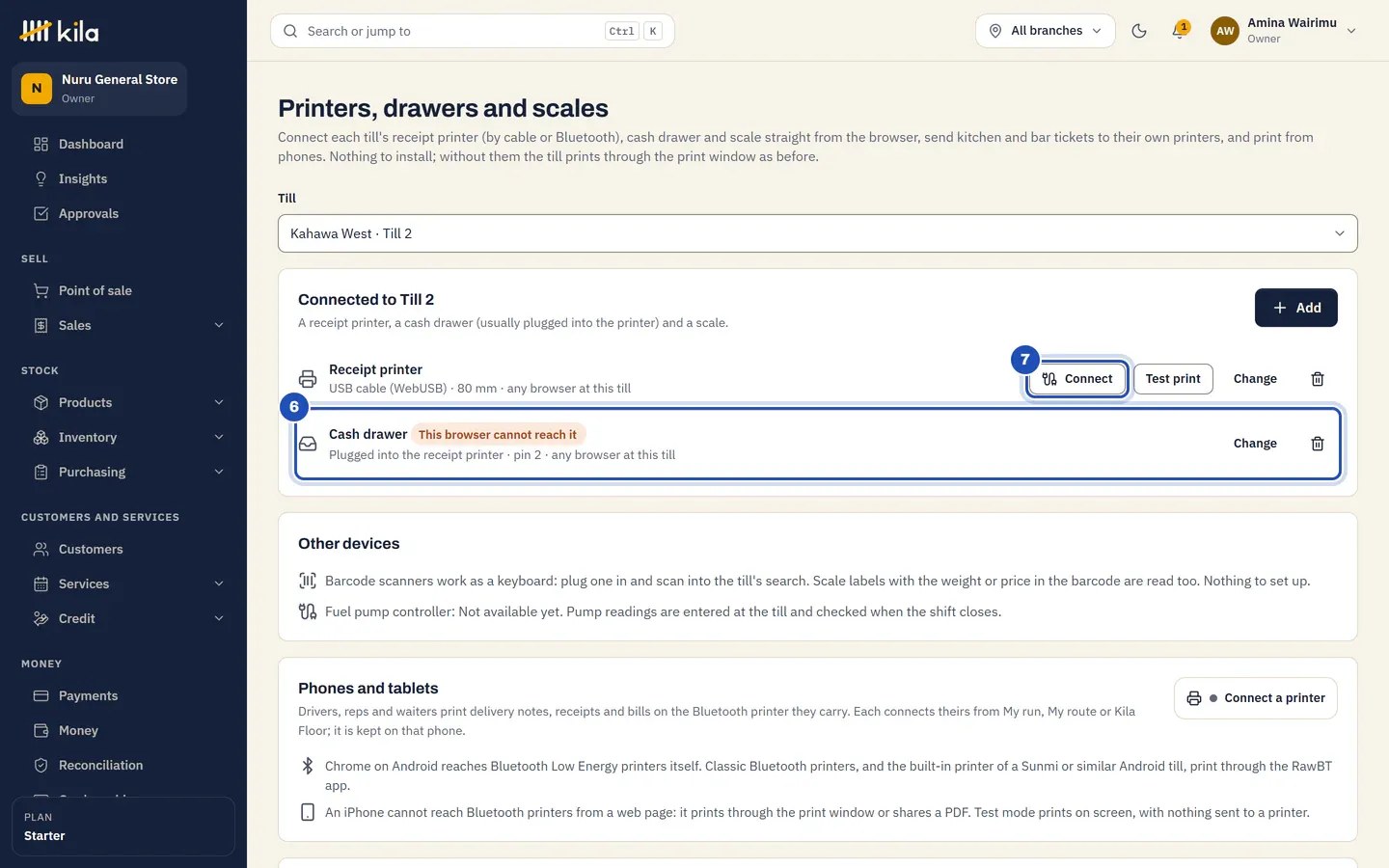Click the Kila logo

60,31
